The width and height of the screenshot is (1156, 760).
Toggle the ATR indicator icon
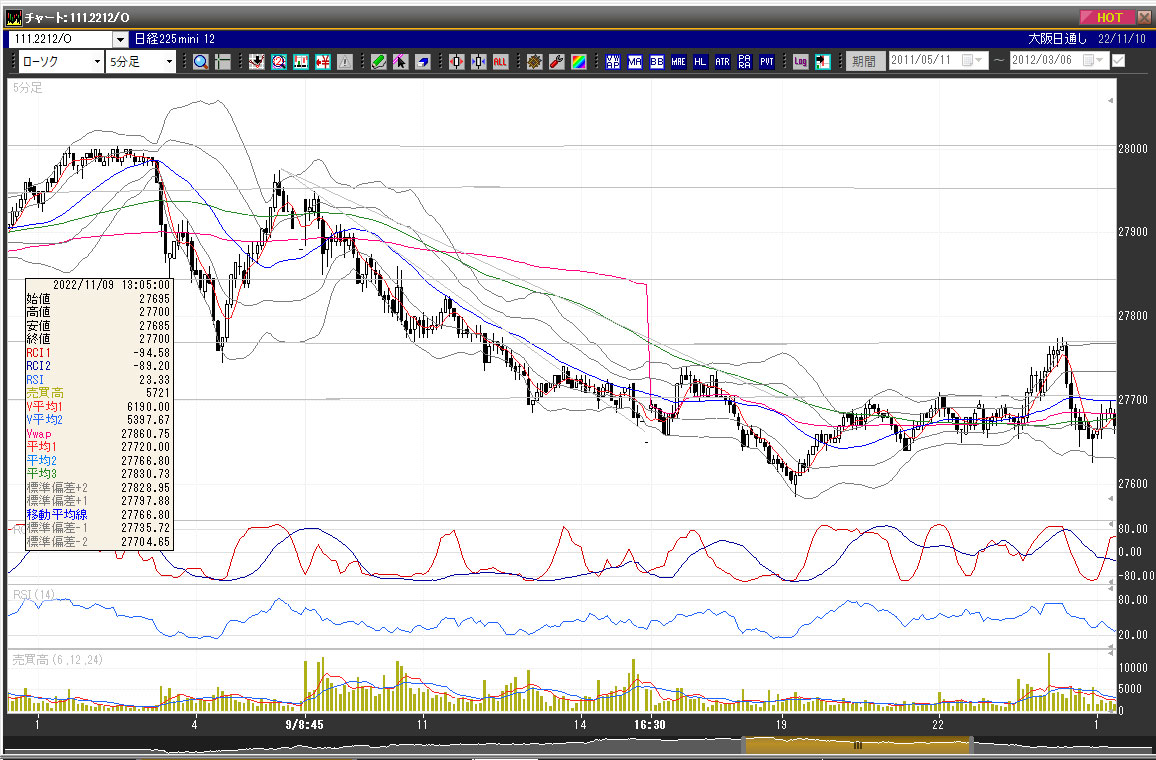pos(722,62)
